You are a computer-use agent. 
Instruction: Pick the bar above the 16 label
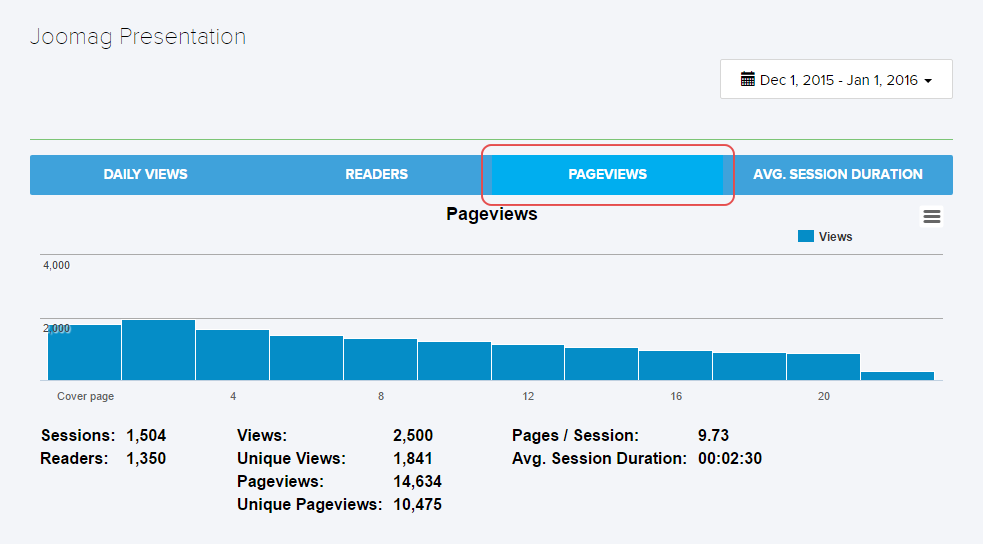[675, 366]
